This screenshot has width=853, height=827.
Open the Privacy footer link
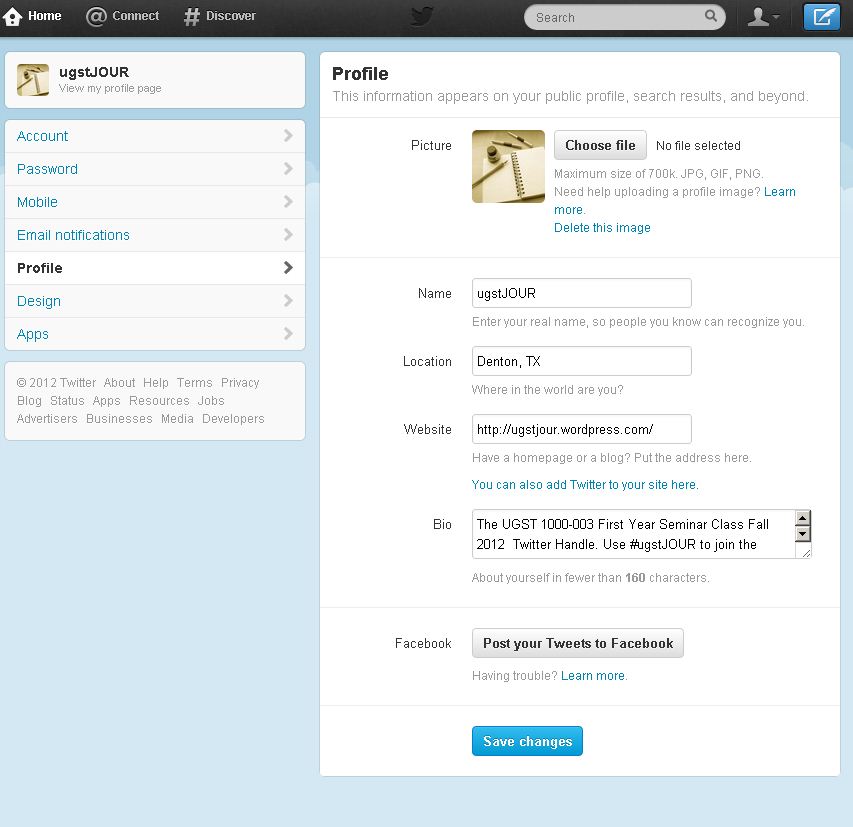pos(240,382)
